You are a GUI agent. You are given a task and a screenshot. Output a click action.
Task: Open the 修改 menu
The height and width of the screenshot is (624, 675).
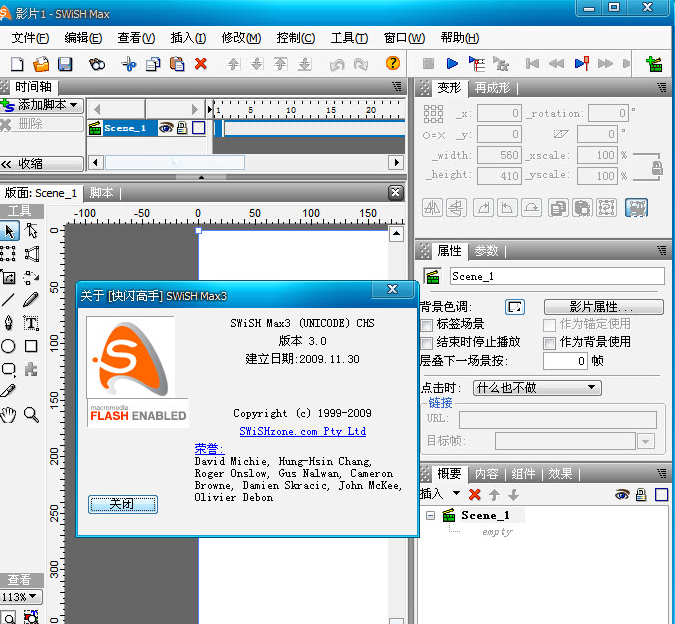(240, 38)
